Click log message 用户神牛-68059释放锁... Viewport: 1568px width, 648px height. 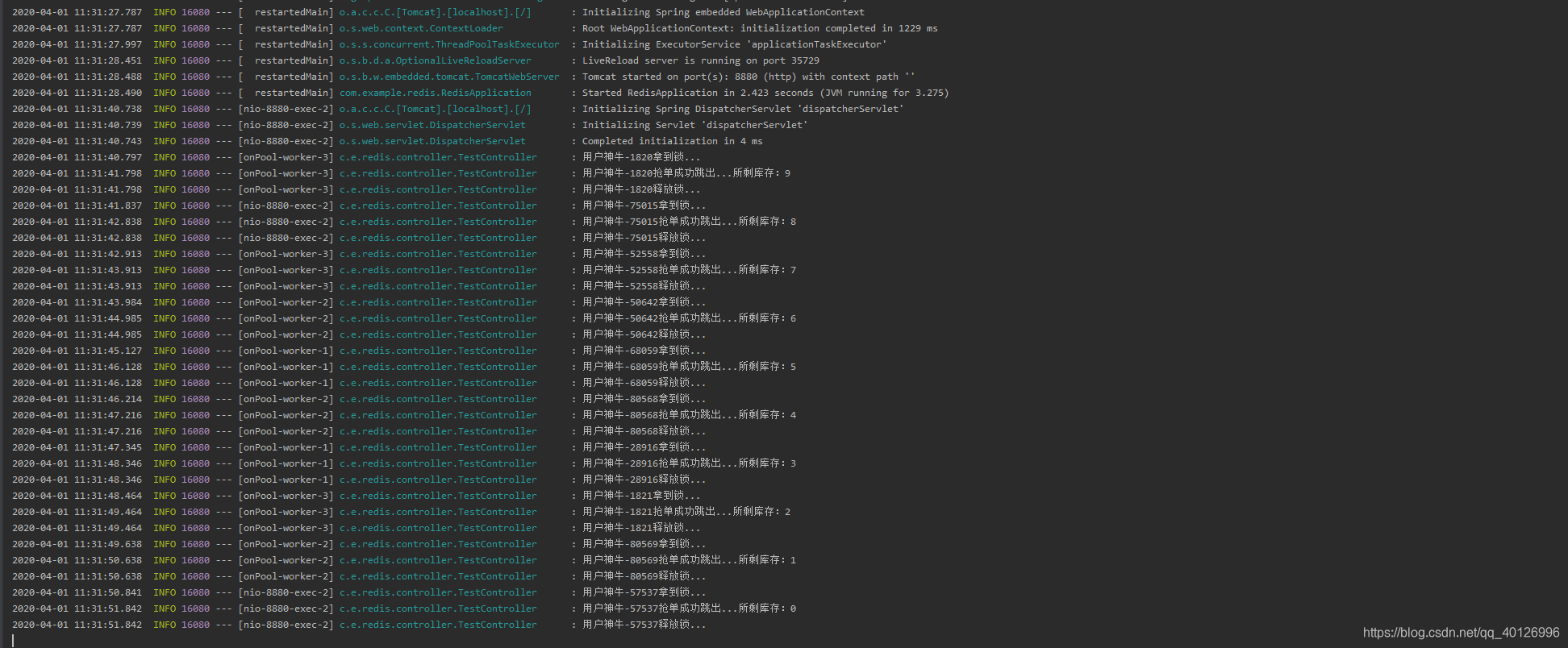click(644, 383)
